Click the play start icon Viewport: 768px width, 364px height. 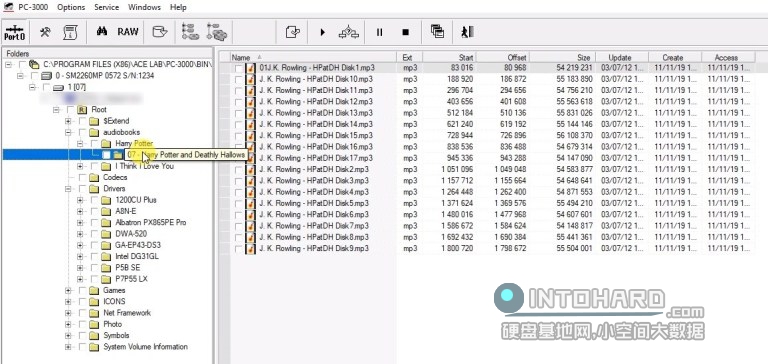pyautogui.click(x=322, y=32)
